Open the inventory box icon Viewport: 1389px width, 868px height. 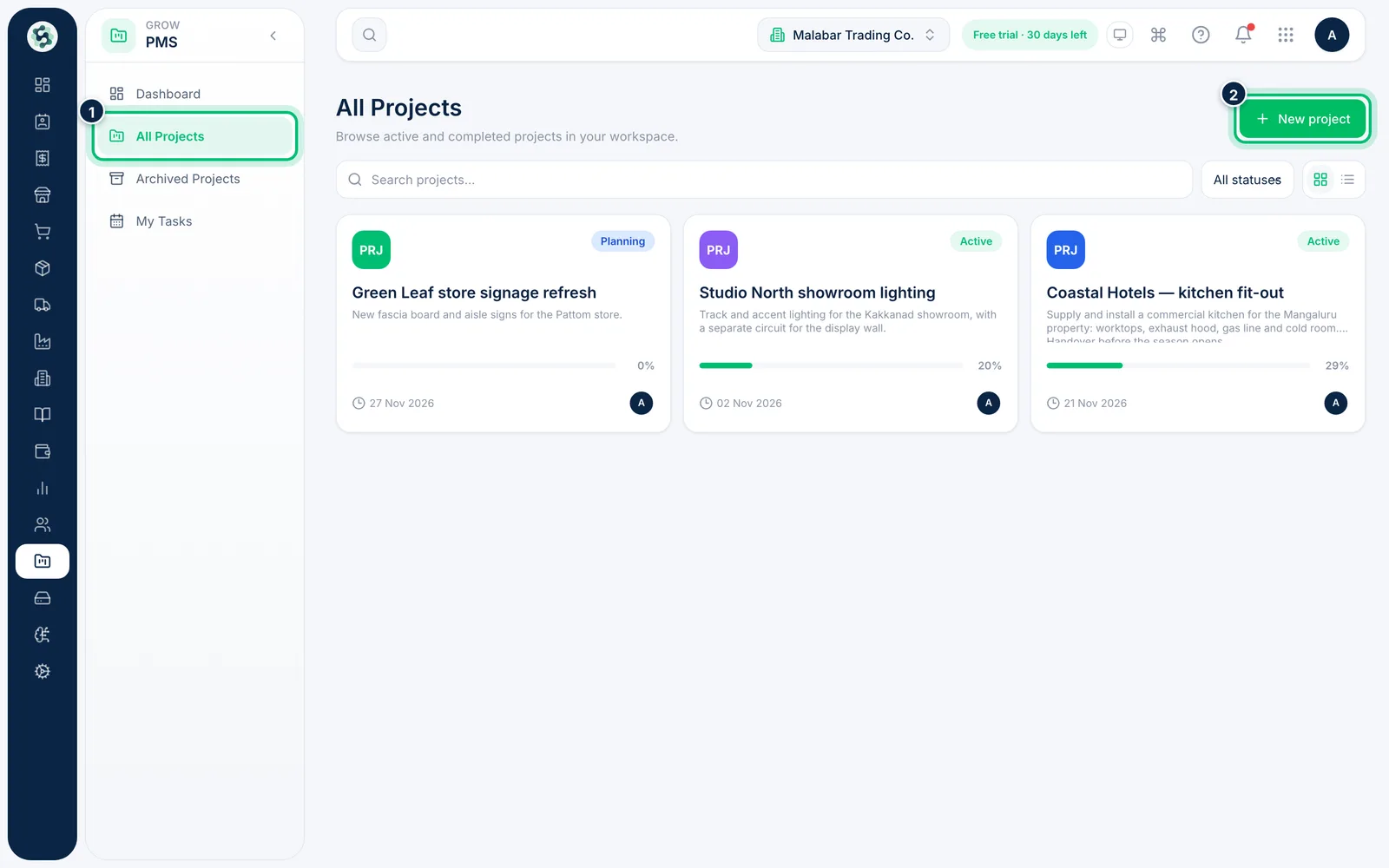[42, 268]
